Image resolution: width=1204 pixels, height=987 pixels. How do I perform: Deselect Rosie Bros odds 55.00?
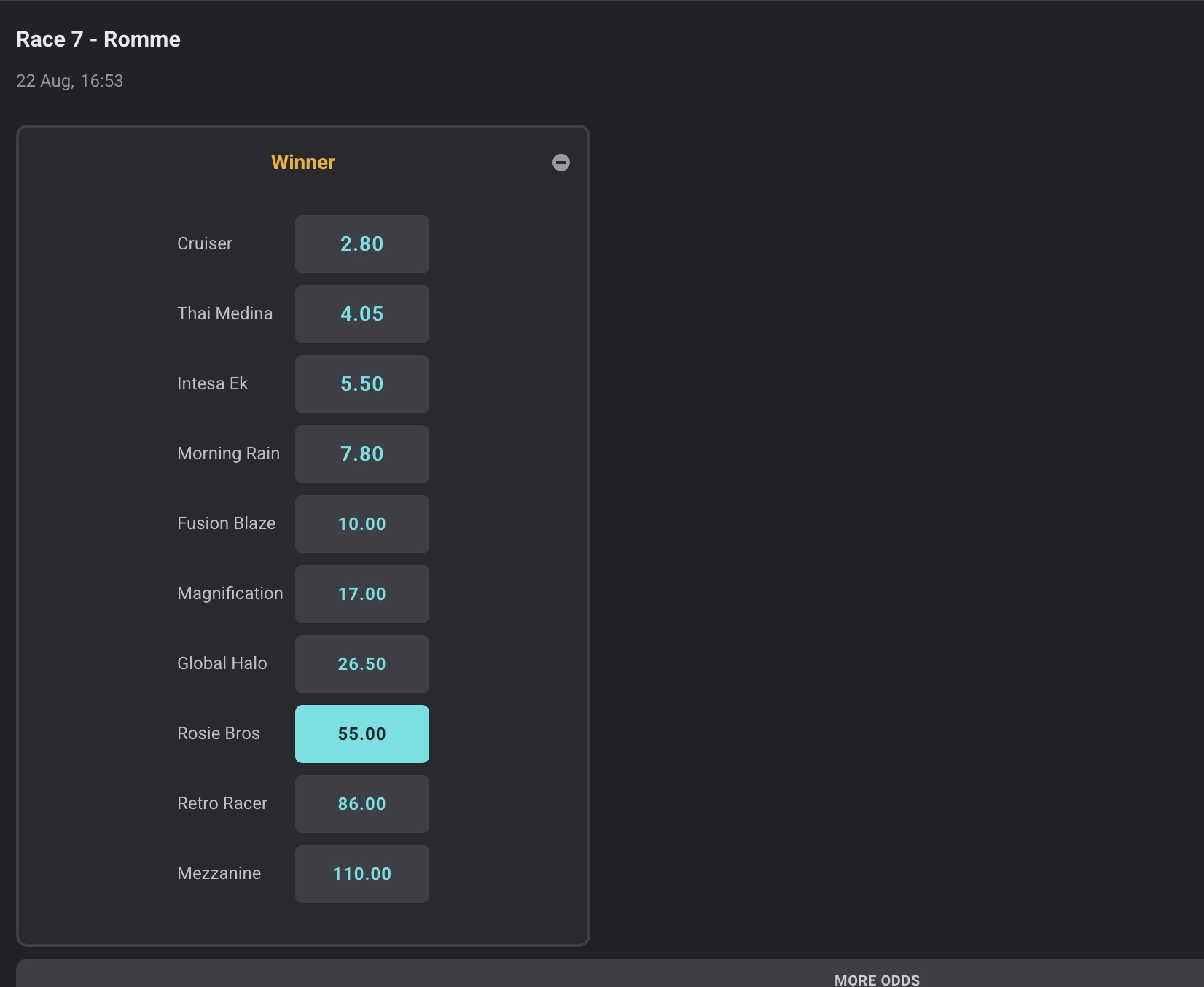coord(362,734)
